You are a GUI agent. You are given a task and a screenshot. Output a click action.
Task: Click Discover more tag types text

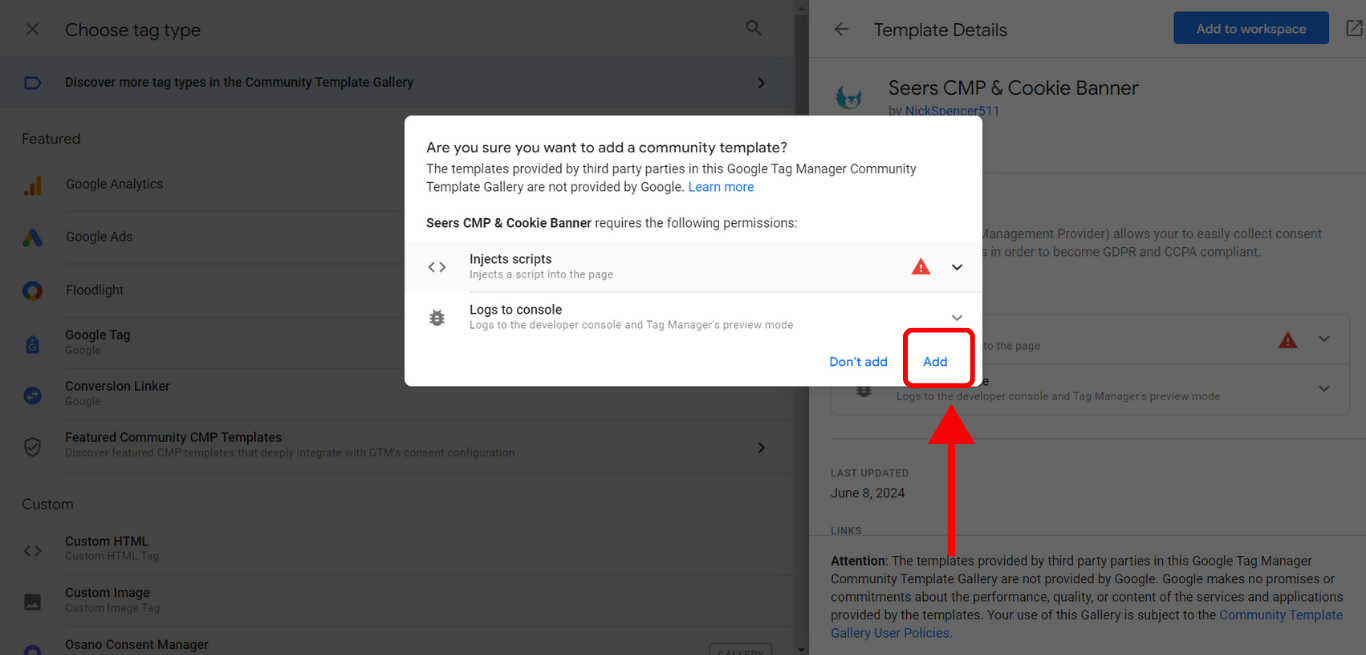click(x=239, y=82)
